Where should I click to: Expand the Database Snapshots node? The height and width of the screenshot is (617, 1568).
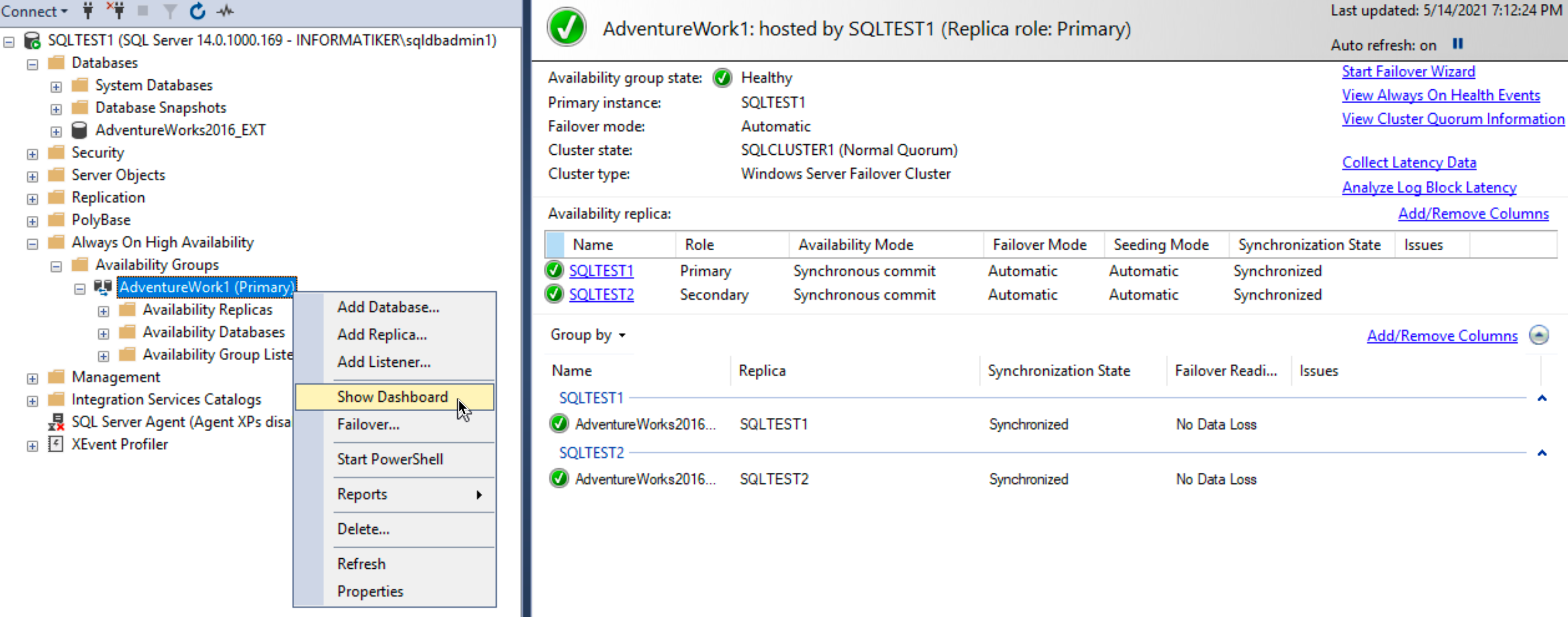click(x=56, y=110)
